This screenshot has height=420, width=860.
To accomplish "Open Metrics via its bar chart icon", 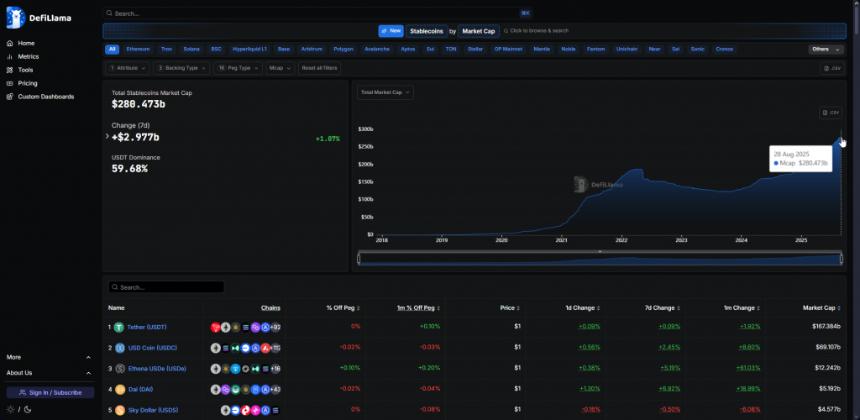I will coord(10,56).
